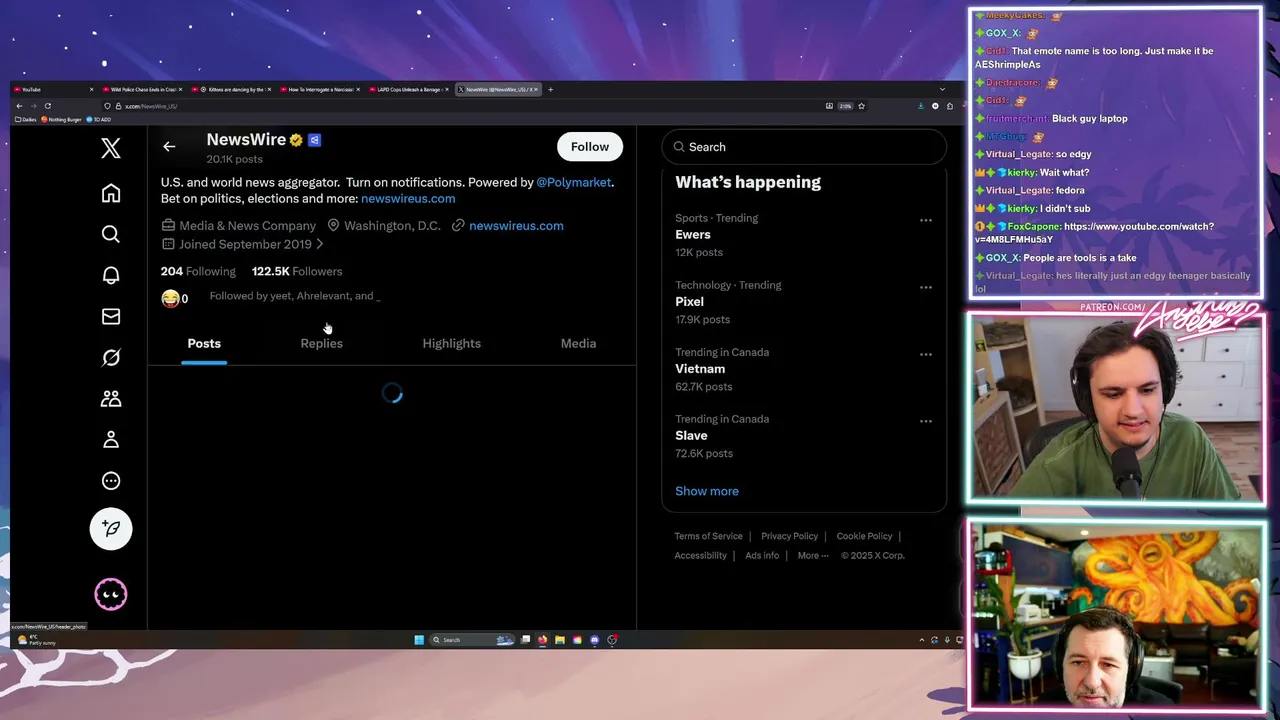
Task: Switch to Replies tab
Action: pyautogui.click(x=321, y=343)
